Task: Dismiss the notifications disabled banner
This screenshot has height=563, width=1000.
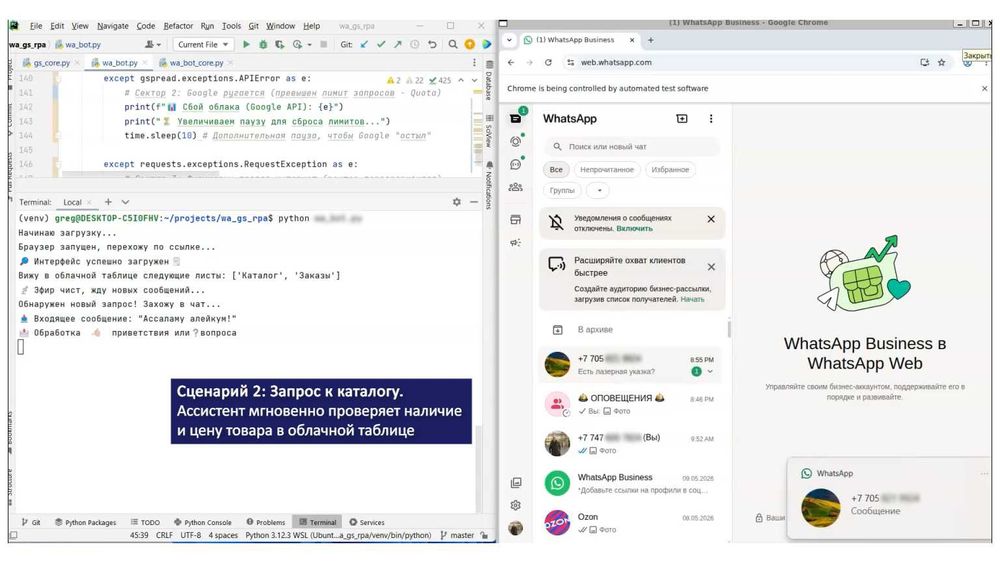Action: tap(711, 219)
